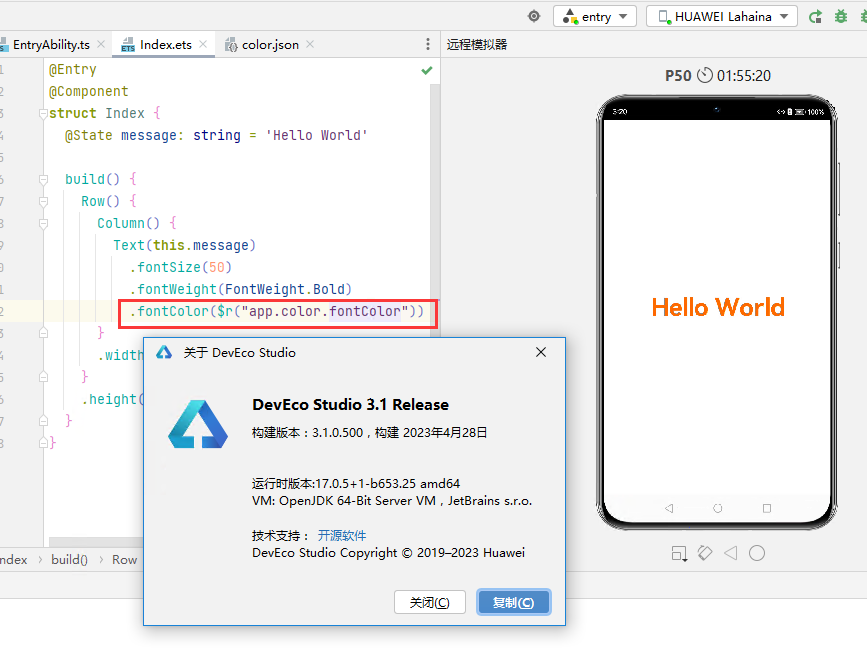867x654 pixels.
Task: Click the .fontColor app.color.fontColor code line
Action: click(x=276, y=311)
